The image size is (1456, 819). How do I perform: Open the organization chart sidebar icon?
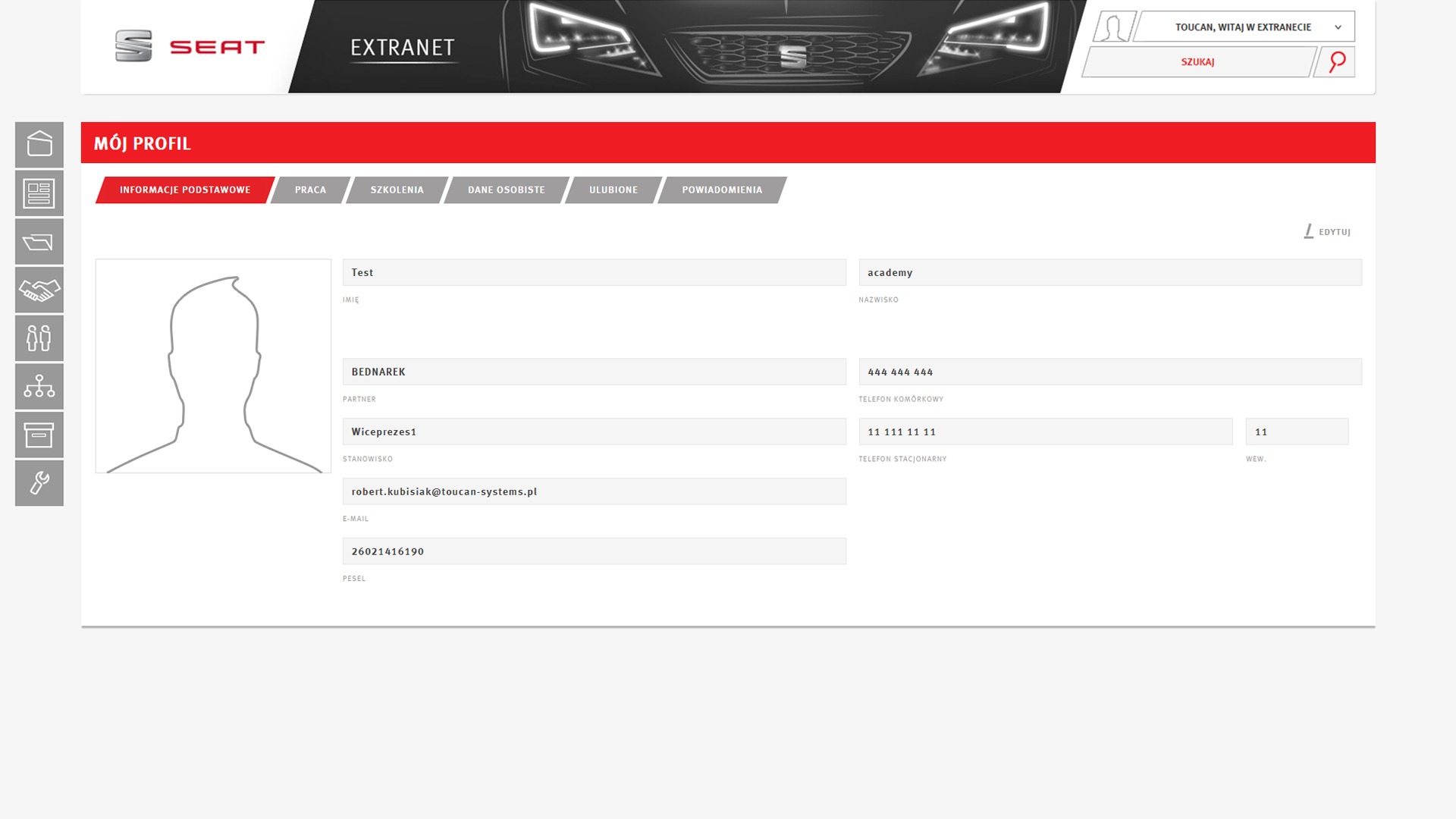[39, 386]
